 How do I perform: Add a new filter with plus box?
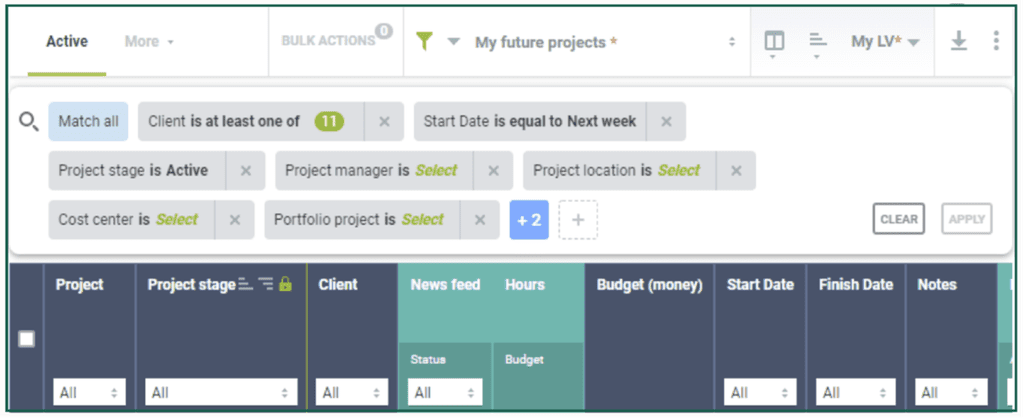coord(578,219)
